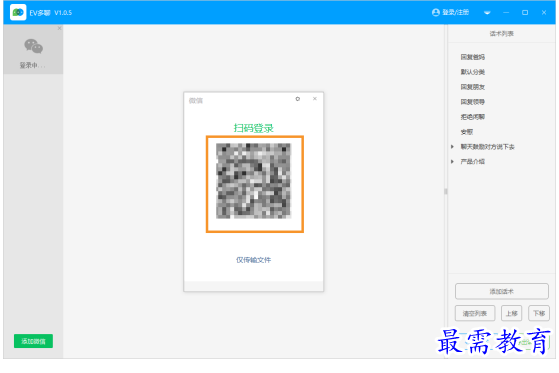Select the 产品介绍 row text
559x373 pixels.
[472, 162]
